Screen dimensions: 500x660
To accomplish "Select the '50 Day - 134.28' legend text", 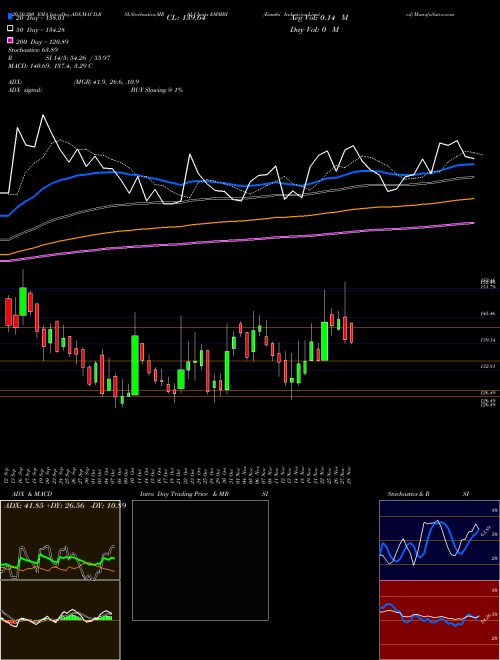I will (x=40, y=30).
